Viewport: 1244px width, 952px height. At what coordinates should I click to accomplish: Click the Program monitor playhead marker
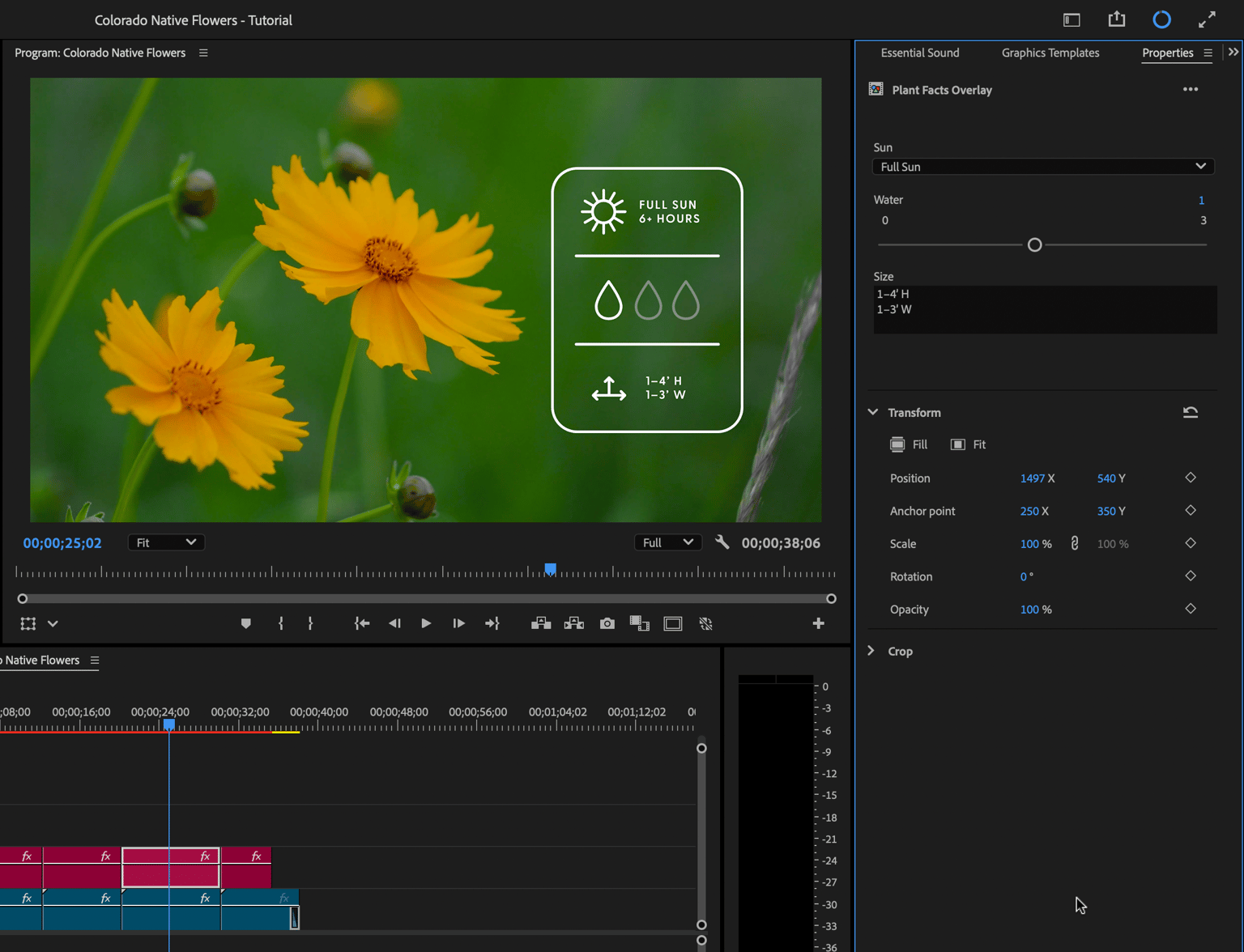[551, 570]
